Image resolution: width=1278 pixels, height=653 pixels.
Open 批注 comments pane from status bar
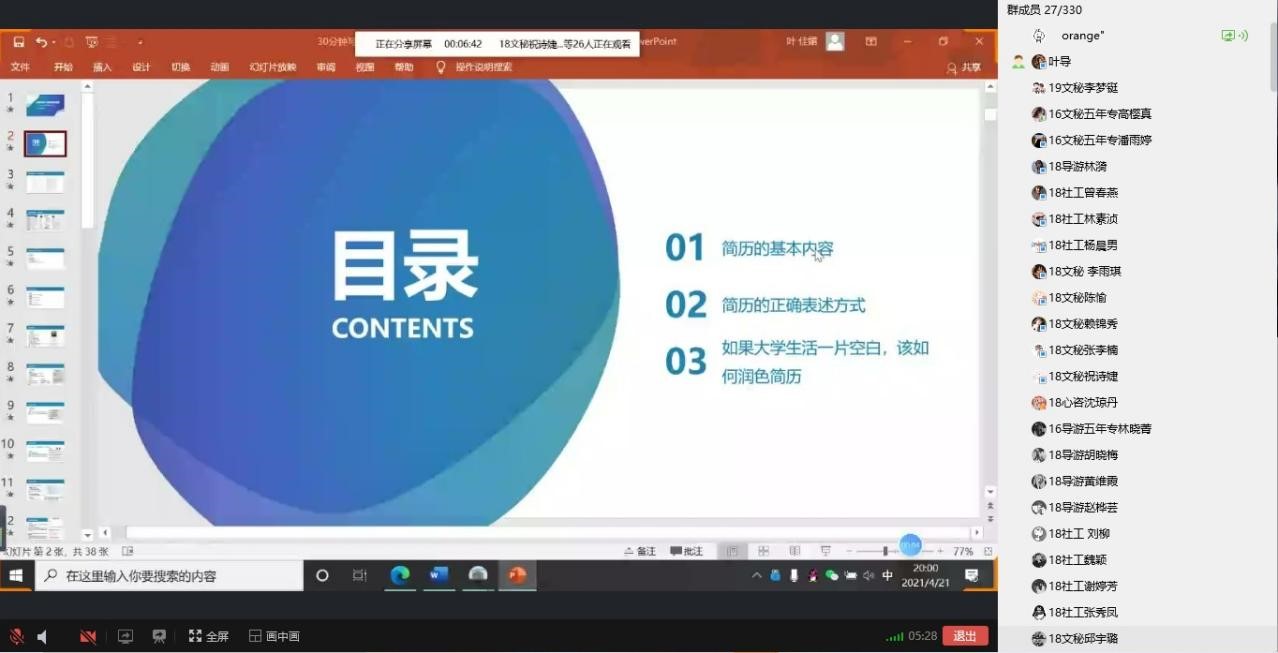click(x=686, y=551)
